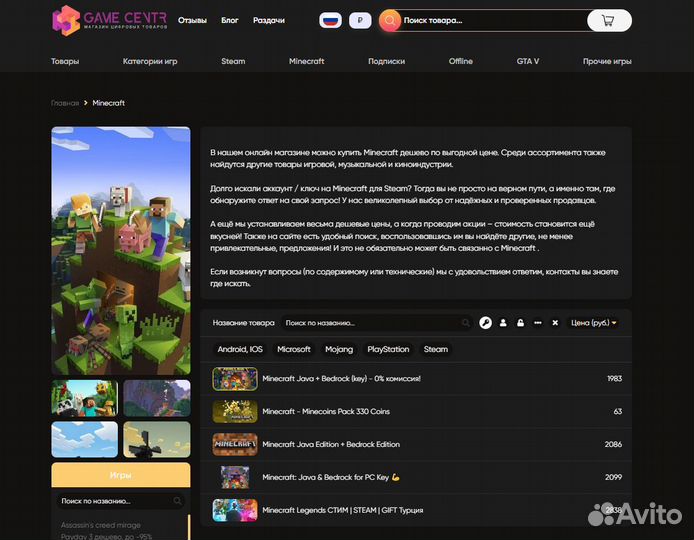Open the Отзывы page
The width and height of the screenshot is (694, 540).
click(x=192, y=20)
